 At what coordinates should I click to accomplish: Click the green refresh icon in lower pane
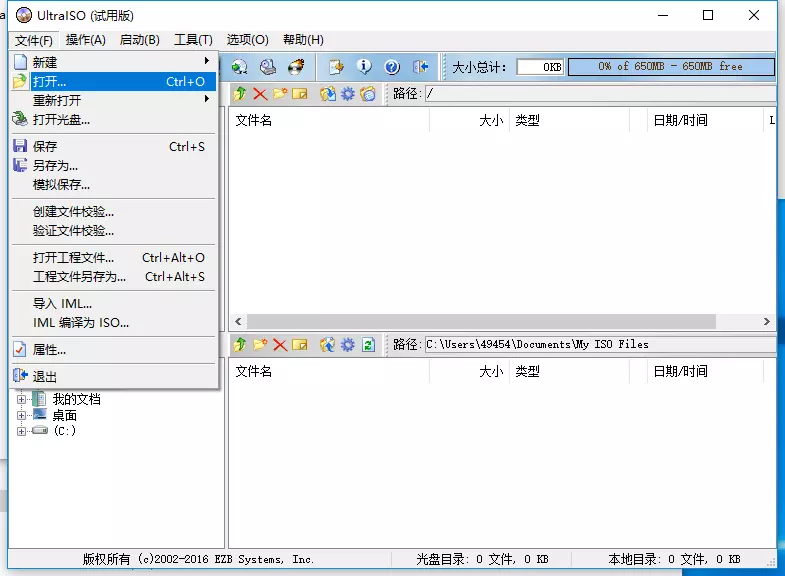pos(368,344)
